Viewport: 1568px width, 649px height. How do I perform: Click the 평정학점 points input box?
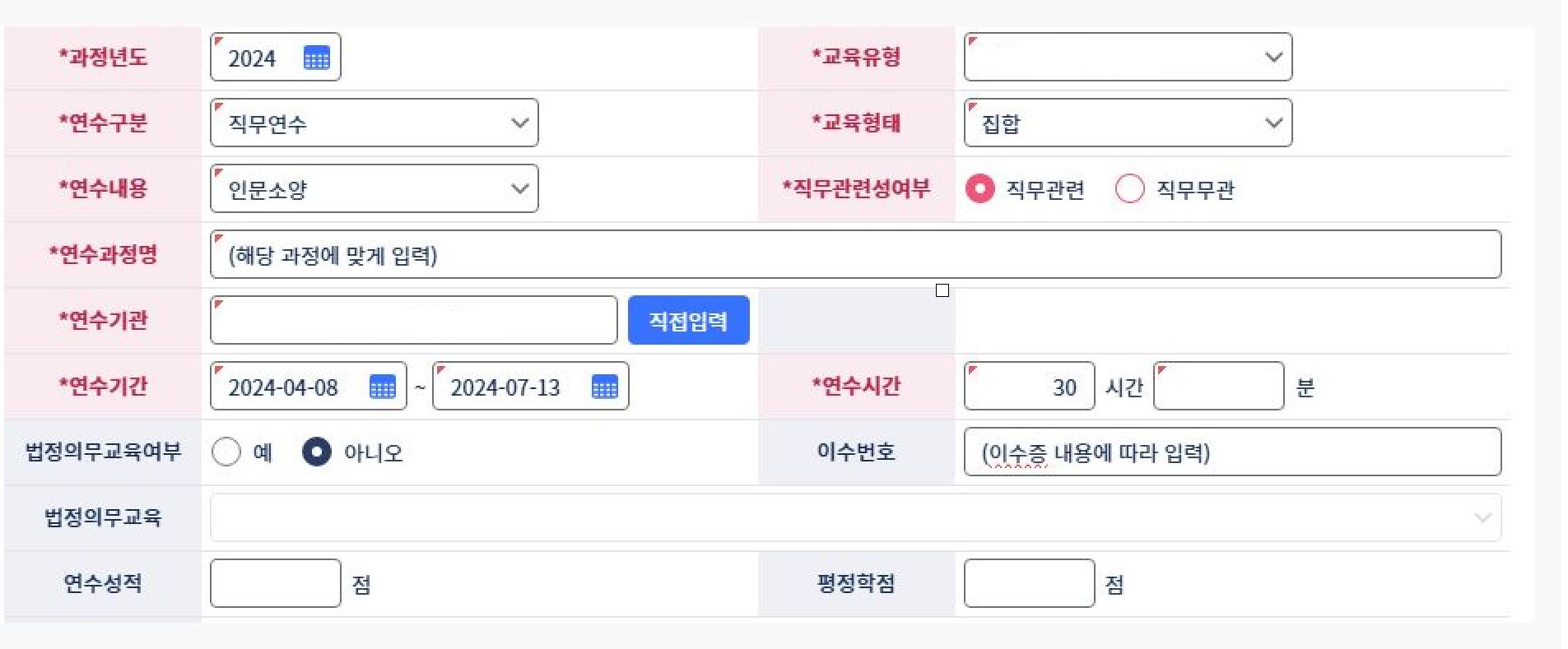[x=1028, y=582]
